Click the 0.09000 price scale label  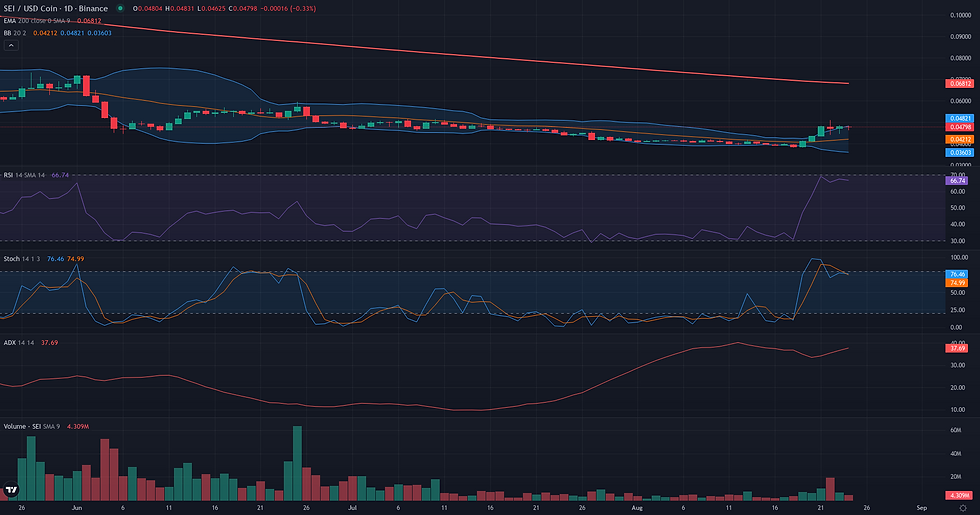[960, 37]
